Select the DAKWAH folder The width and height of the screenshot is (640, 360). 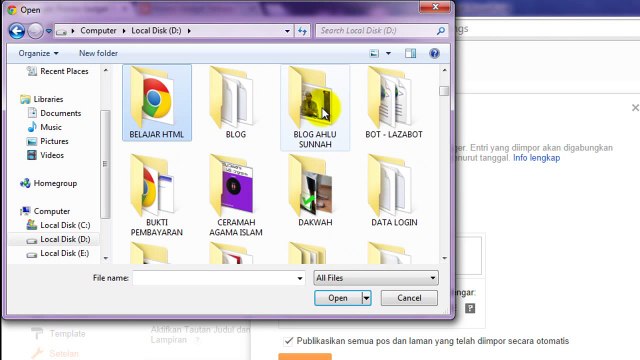pos(315,191)
